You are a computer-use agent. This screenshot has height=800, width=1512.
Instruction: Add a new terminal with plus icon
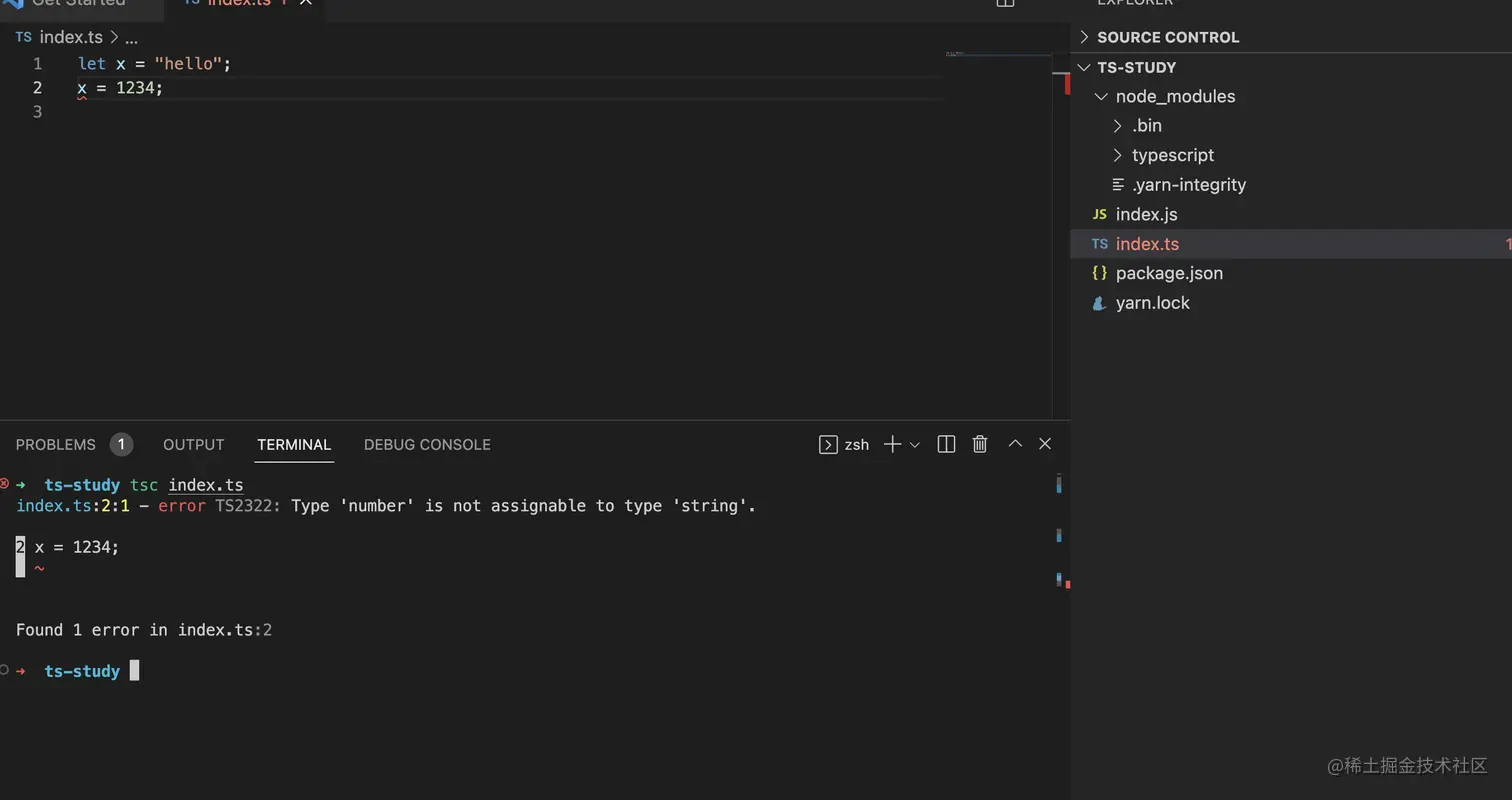892,444
